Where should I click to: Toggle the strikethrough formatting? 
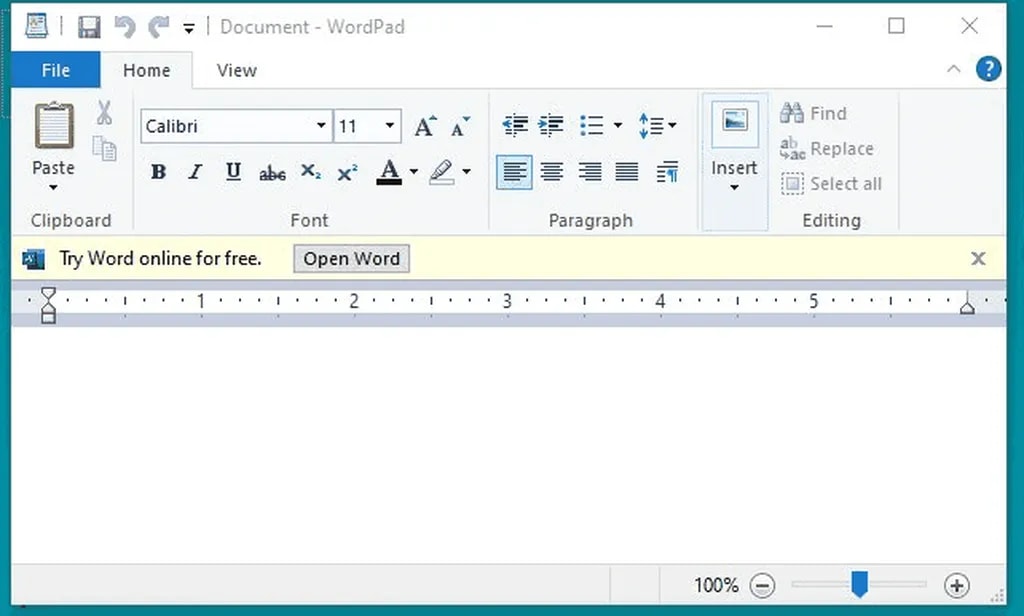(271, 172)
